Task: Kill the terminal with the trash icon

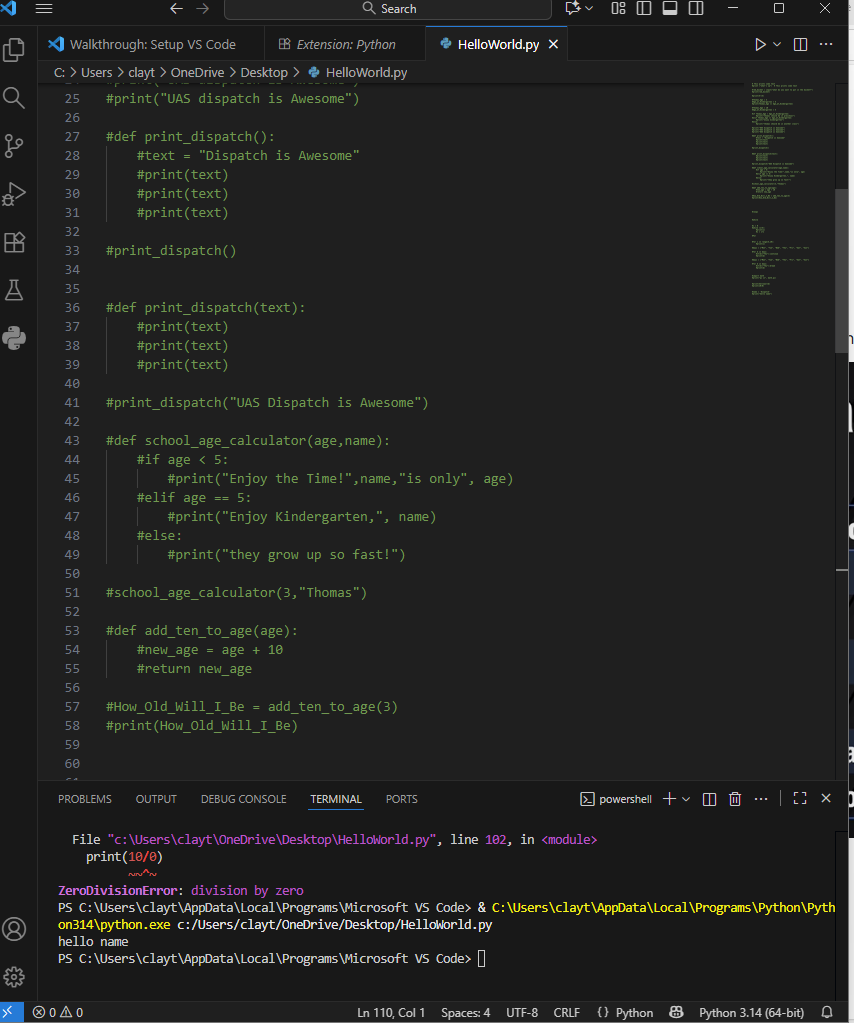Action: [x=735, y=798]
